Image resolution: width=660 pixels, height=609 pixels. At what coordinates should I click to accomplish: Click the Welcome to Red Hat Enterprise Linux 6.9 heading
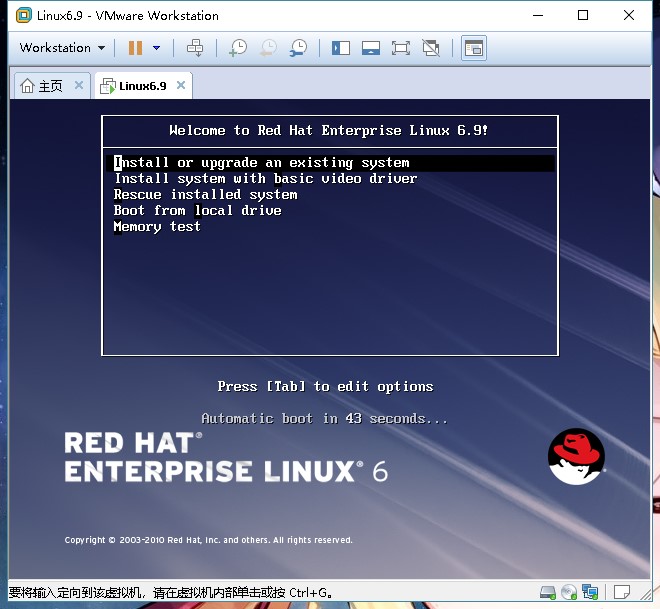pyautogui.click(x=328, y=130)
